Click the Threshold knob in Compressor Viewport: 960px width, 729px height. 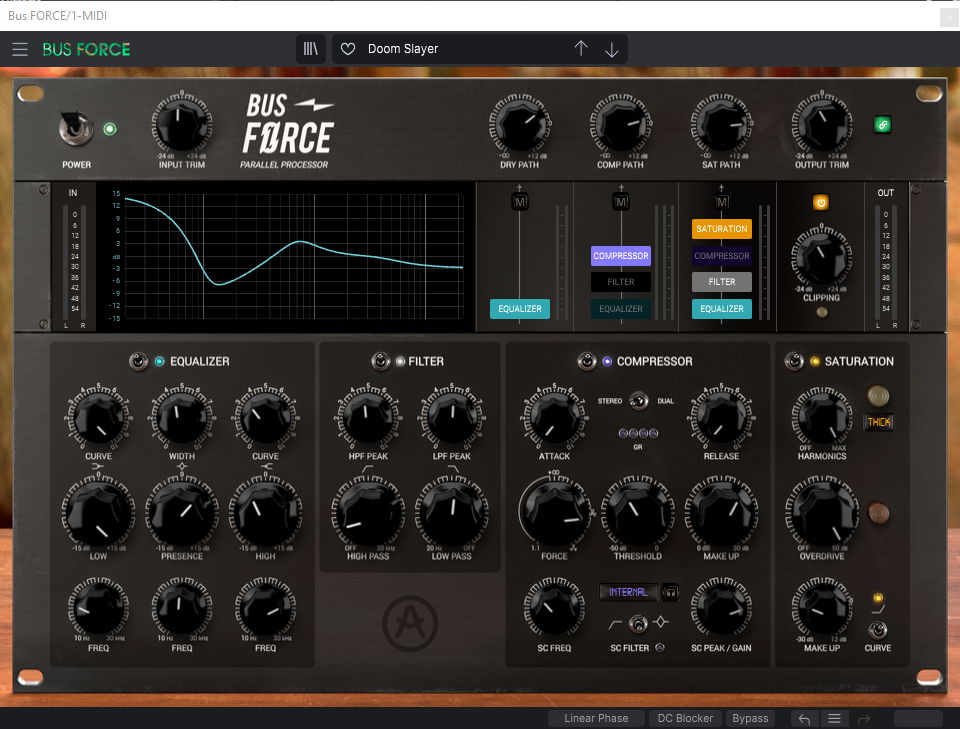point(637,511)
